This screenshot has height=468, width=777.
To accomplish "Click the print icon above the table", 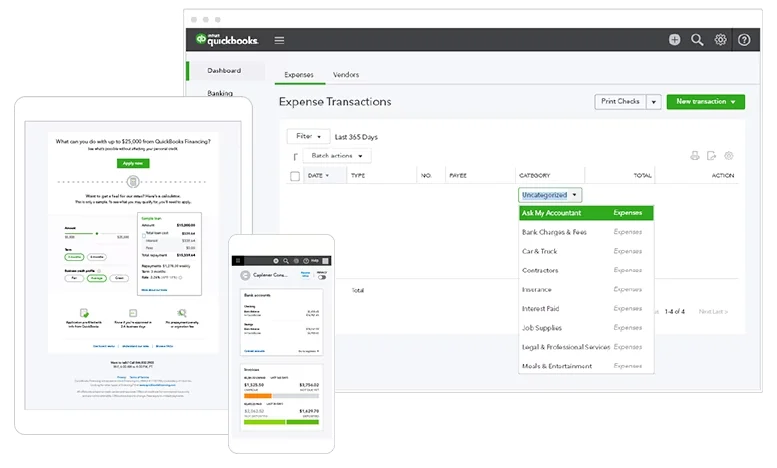I will 695,156.
